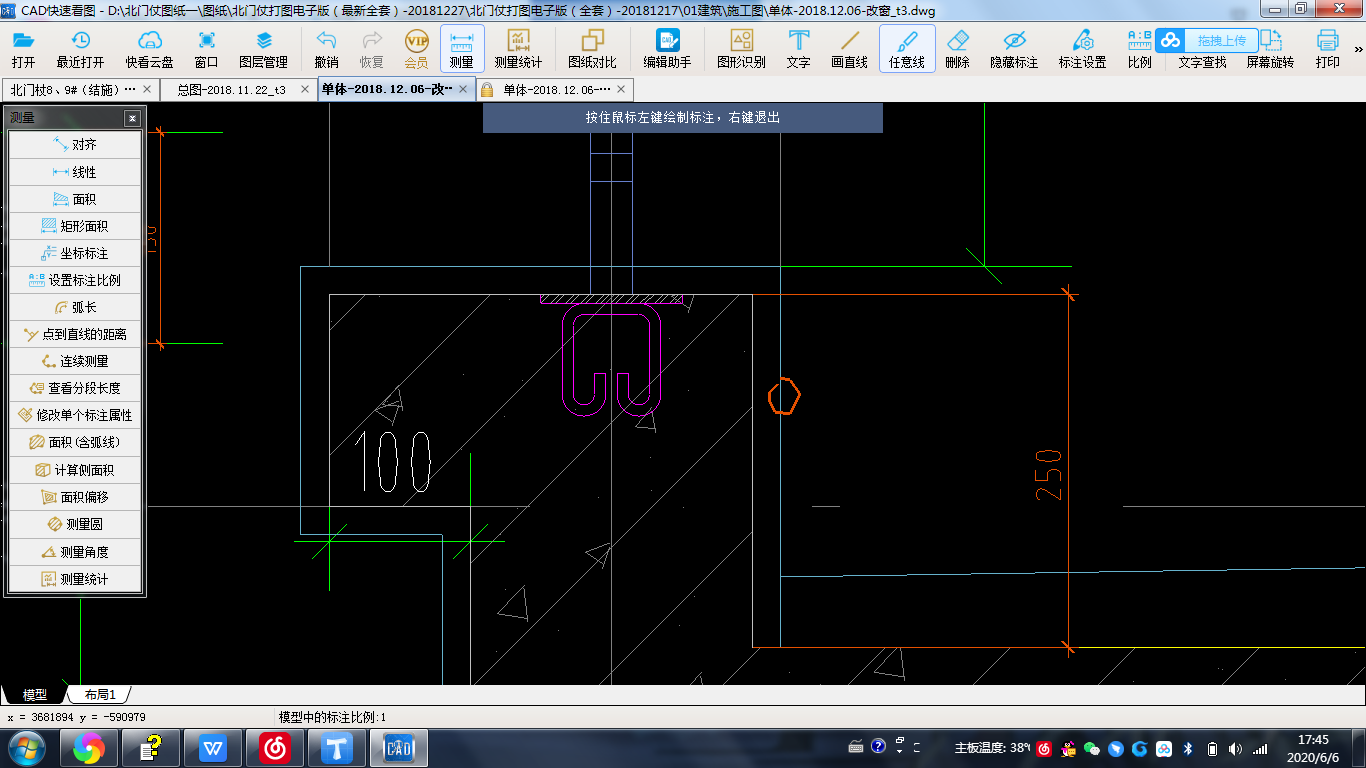Click the 窗口 window icon
1366x768 pixels.
click(206, 48)
